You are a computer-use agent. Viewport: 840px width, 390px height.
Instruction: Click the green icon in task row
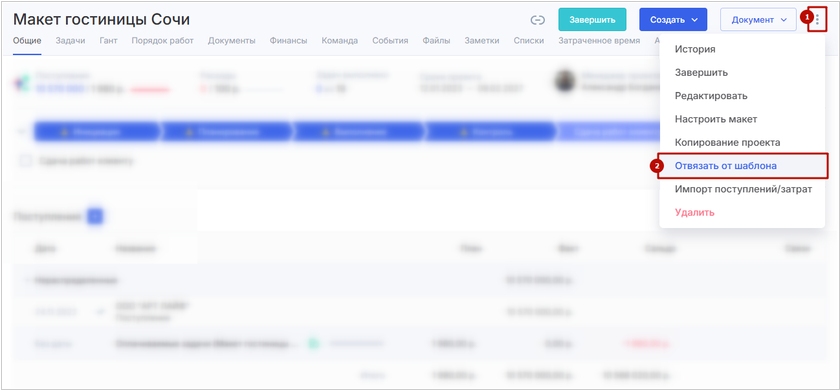tap(313, 343)
